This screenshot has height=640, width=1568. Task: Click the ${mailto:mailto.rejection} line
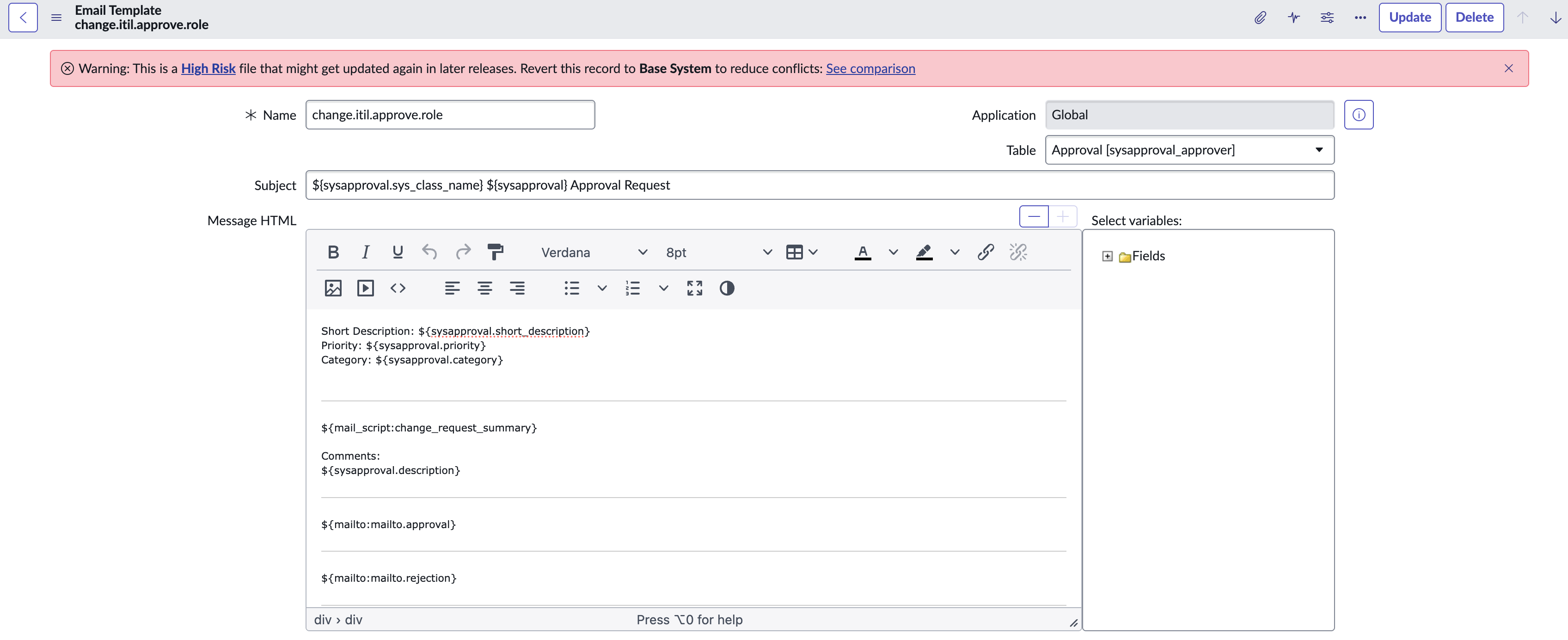coord(388,578)
